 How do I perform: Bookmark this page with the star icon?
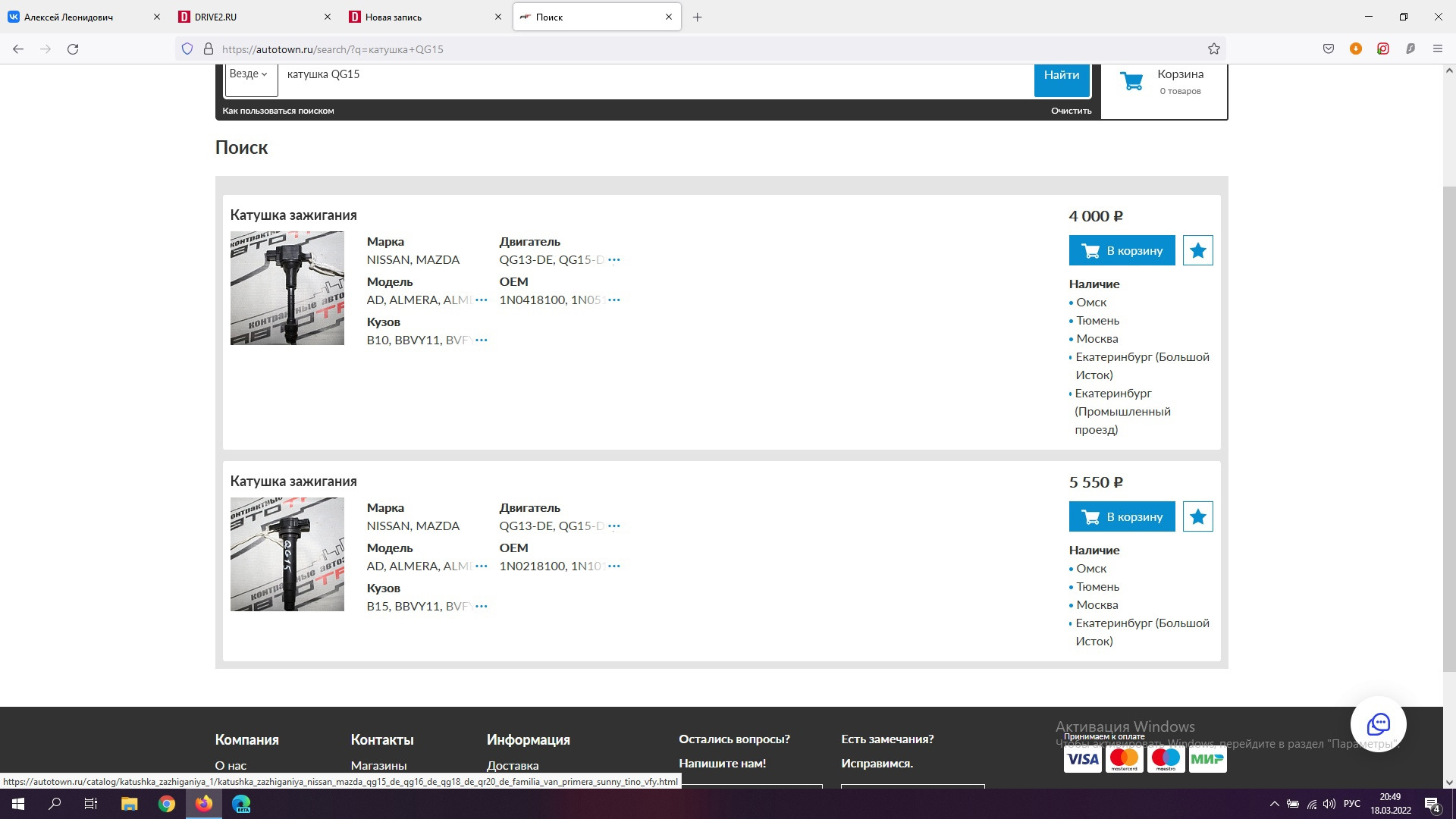1214,49
